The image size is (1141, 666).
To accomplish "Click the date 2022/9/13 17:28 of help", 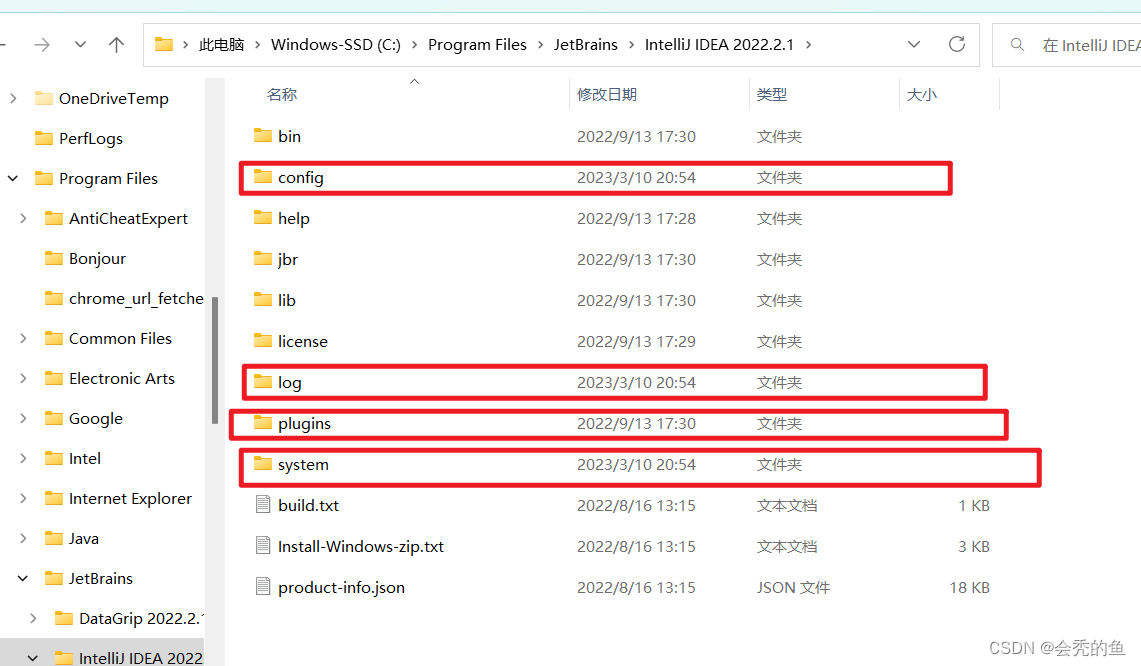I will click(x=637, y=218).
